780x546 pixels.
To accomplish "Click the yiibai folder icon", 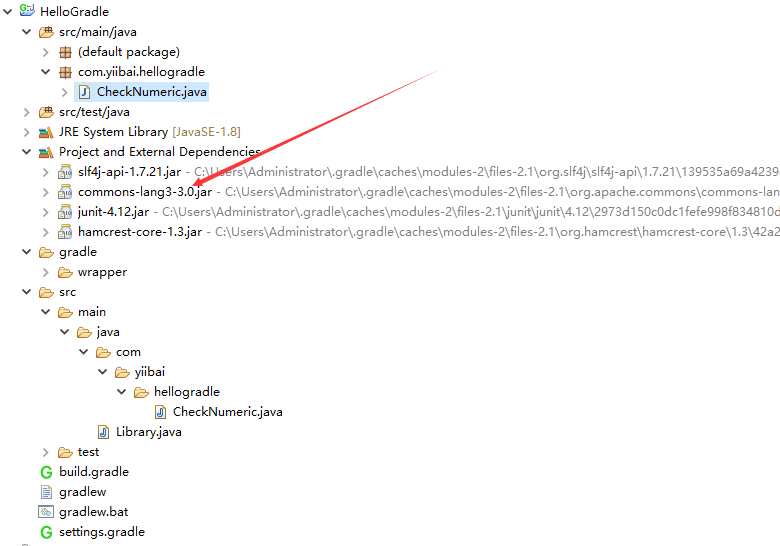I will (122, 372).
